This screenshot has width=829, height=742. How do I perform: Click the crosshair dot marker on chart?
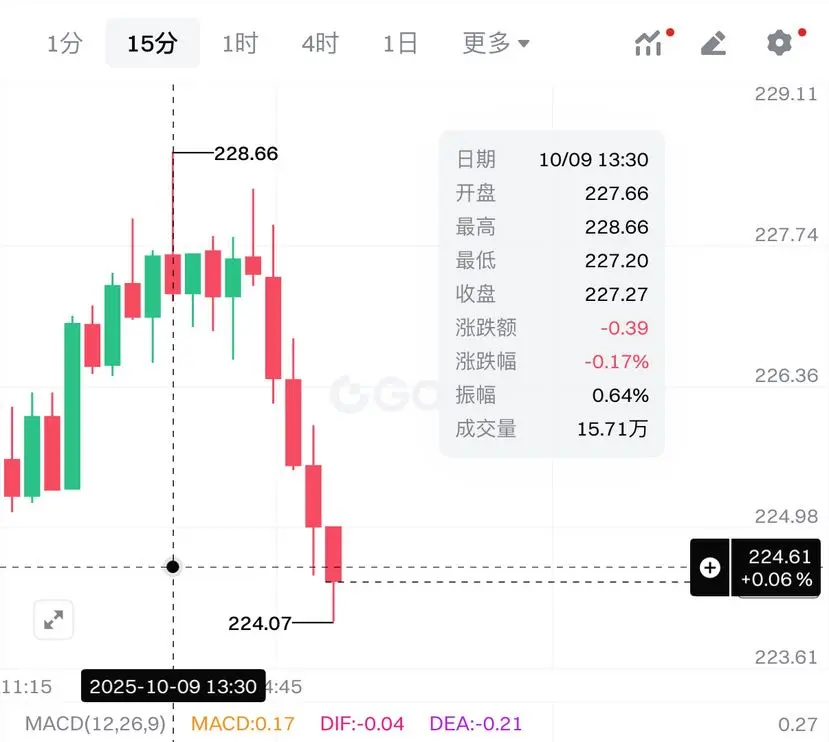(173, 567)
